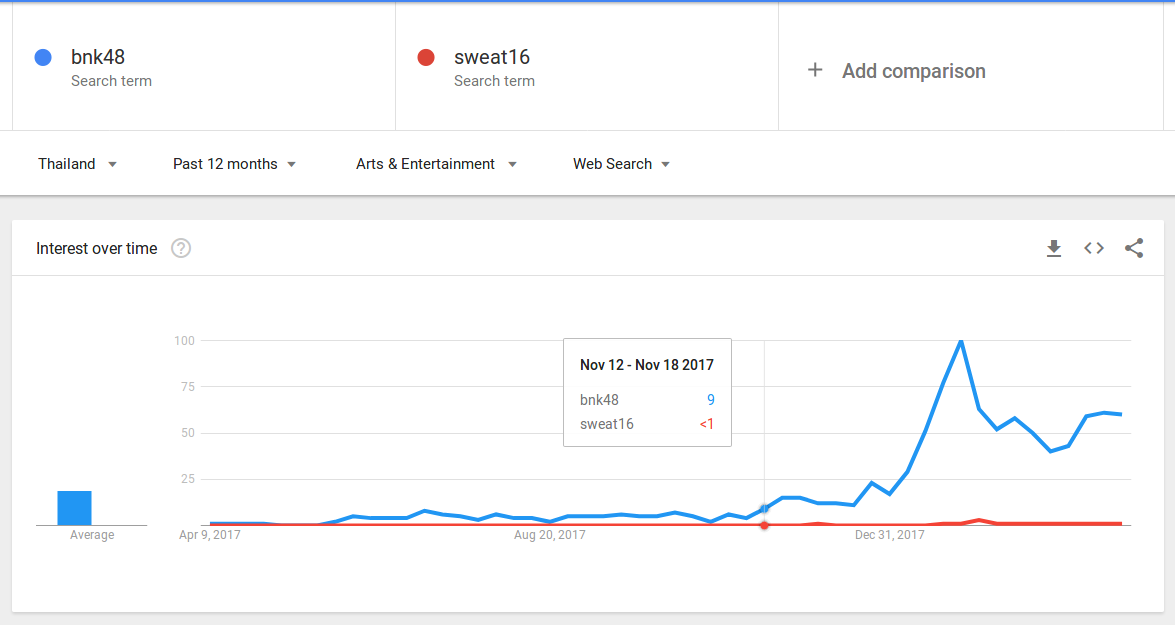Click the Average label under the bar

[92, 535]
